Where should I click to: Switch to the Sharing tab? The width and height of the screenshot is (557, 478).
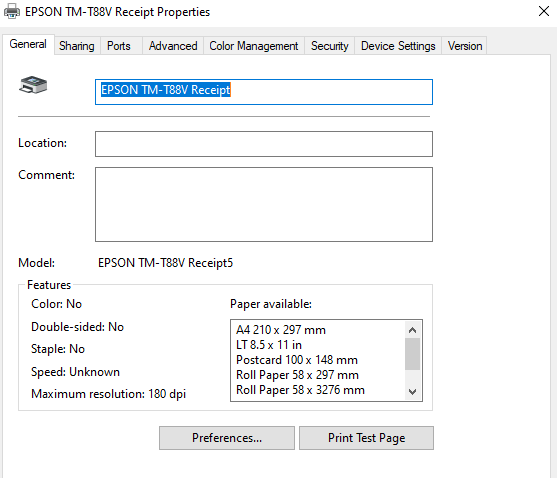tap(77, 46)
